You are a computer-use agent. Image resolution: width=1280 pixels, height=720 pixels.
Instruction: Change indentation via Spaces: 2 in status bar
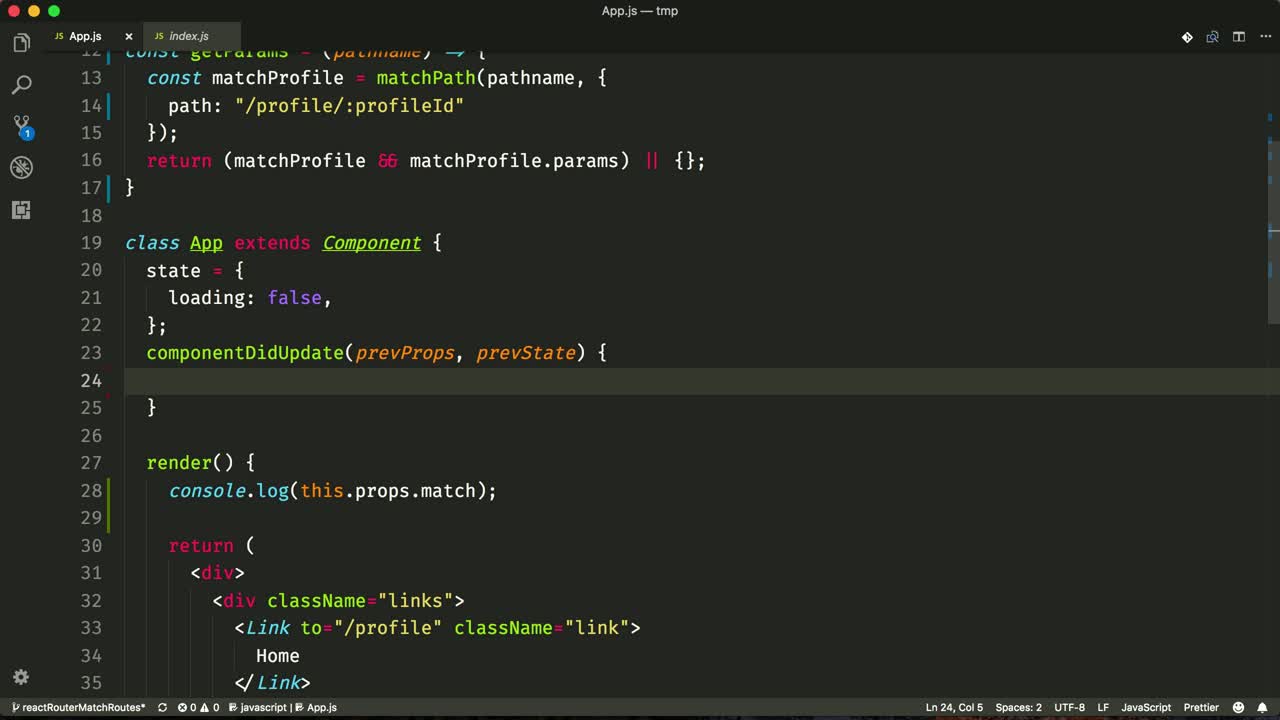[x=1018, y=707]
